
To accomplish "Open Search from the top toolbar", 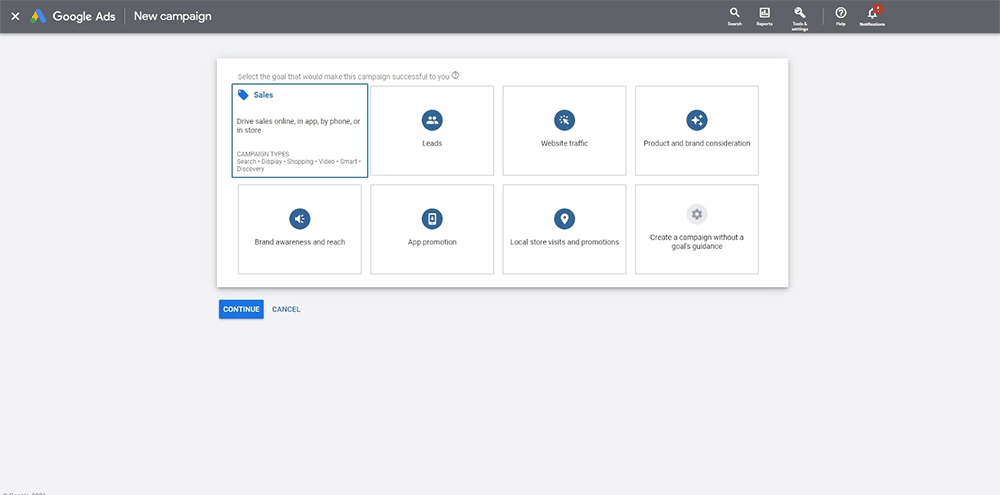I will (735, 13).
